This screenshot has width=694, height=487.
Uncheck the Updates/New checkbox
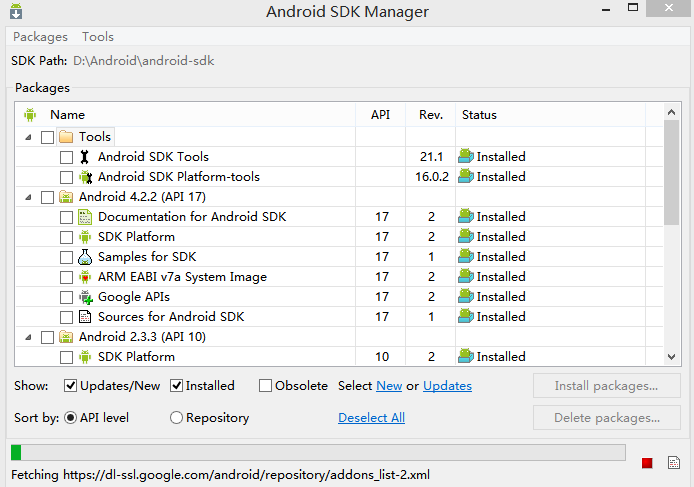click(71, 386)
